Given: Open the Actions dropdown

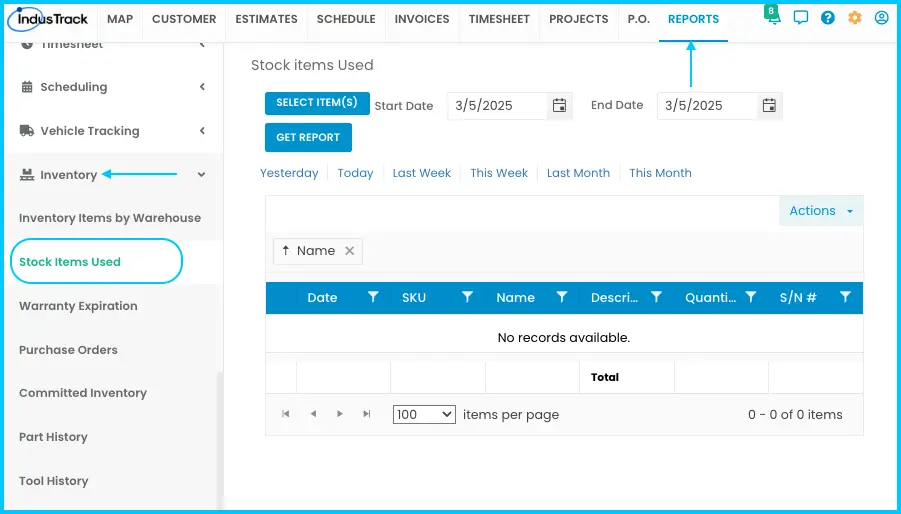Looking at the screenshot, I should 821,211.
